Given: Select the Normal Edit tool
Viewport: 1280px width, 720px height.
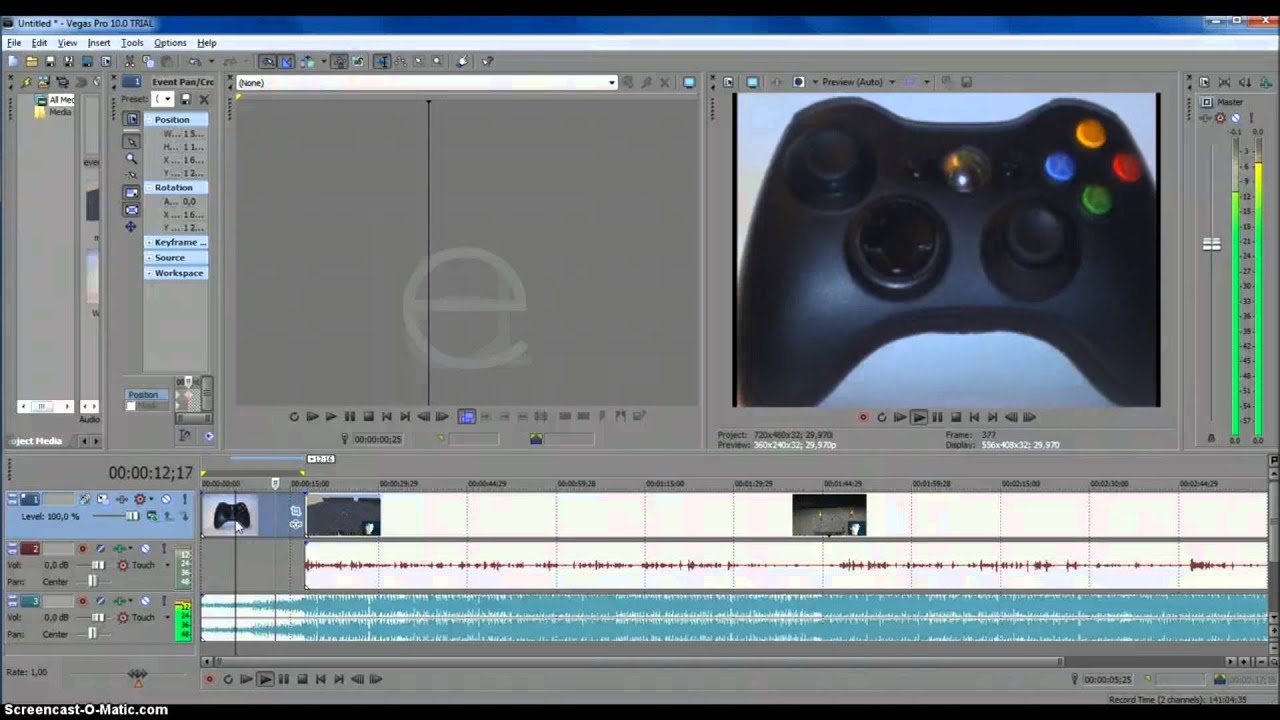Looking at the screenshot, I should tap(382, 62).
